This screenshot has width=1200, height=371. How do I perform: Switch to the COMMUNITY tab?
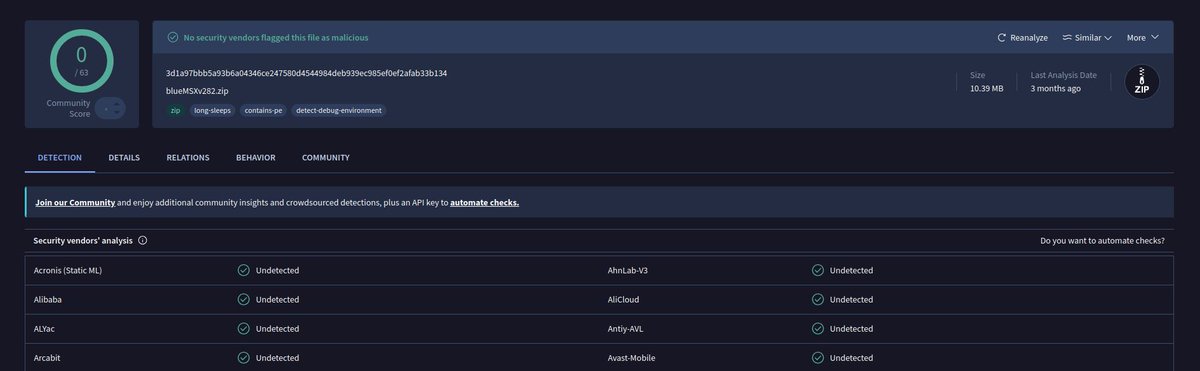(326, 158)
